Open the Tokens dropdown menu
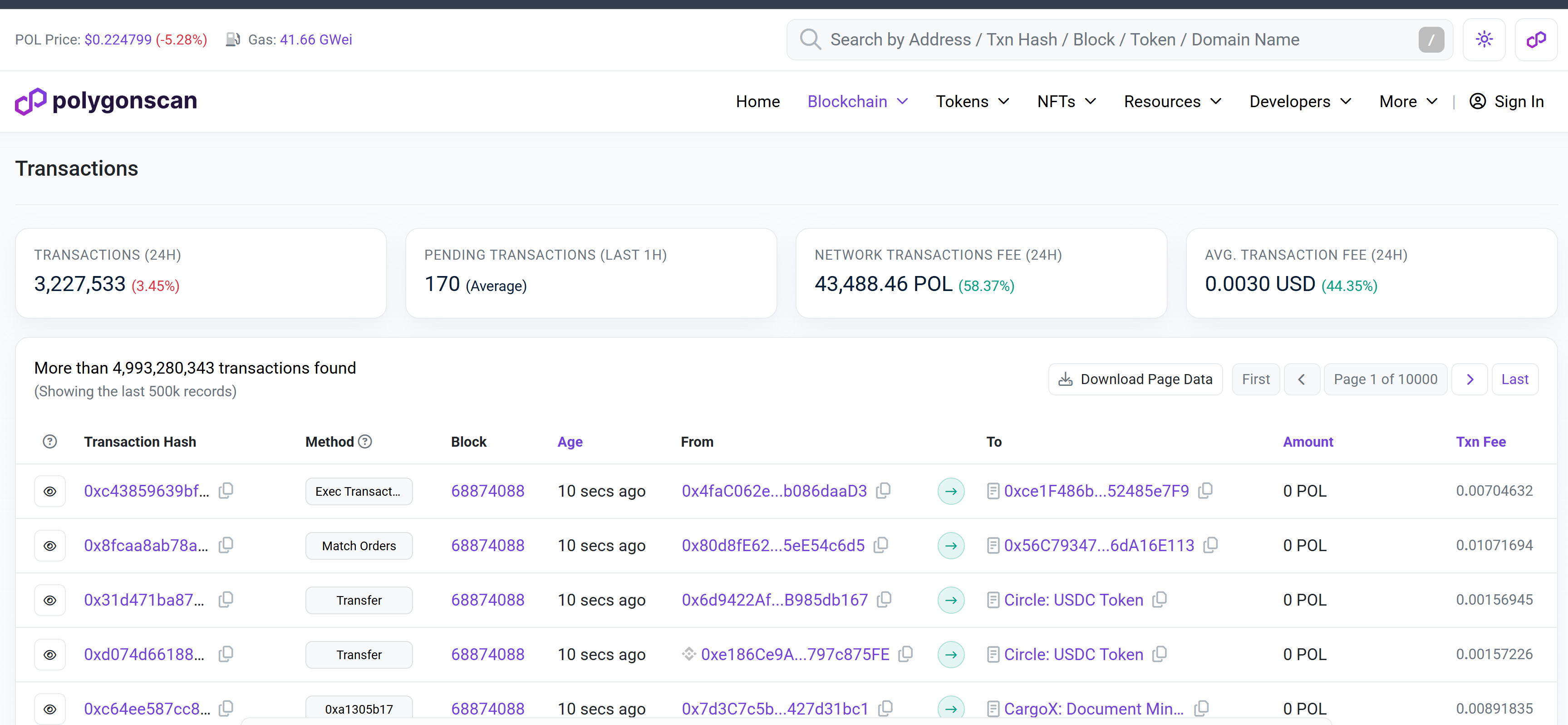Image resolution: width=1568 pixels, height=725 pixels. (972, 101)
